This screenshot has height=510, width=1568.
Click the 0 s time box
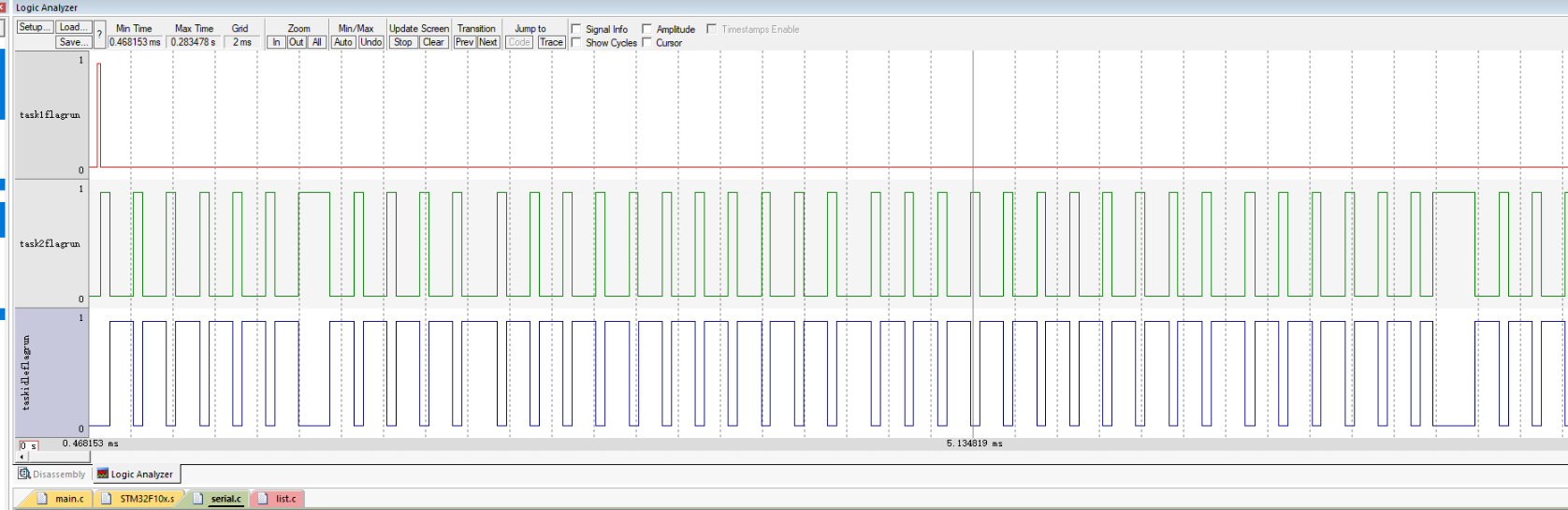[x=28, y=446]
